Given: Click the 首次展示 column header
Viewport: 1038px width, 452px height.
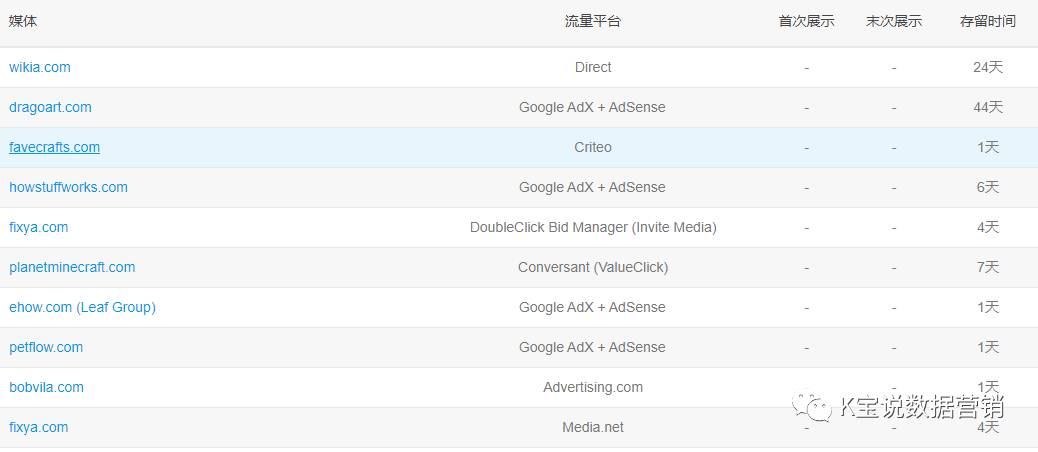Looking at the screenshot, I should pyautogui.click(x=806, y=21).
